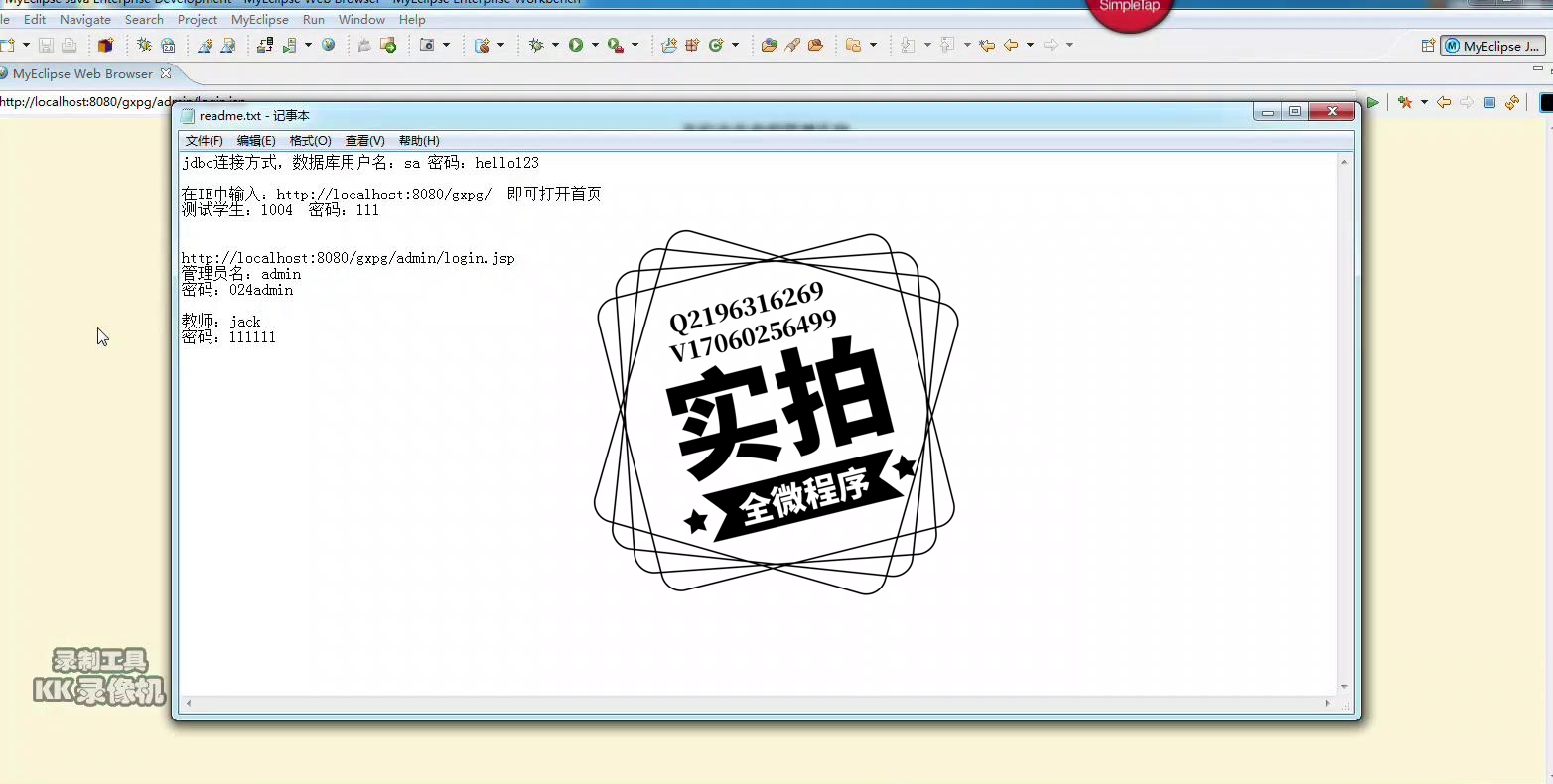
Task: Click the browser Add Favorites star icon
Action: [x=1405, y=102]
